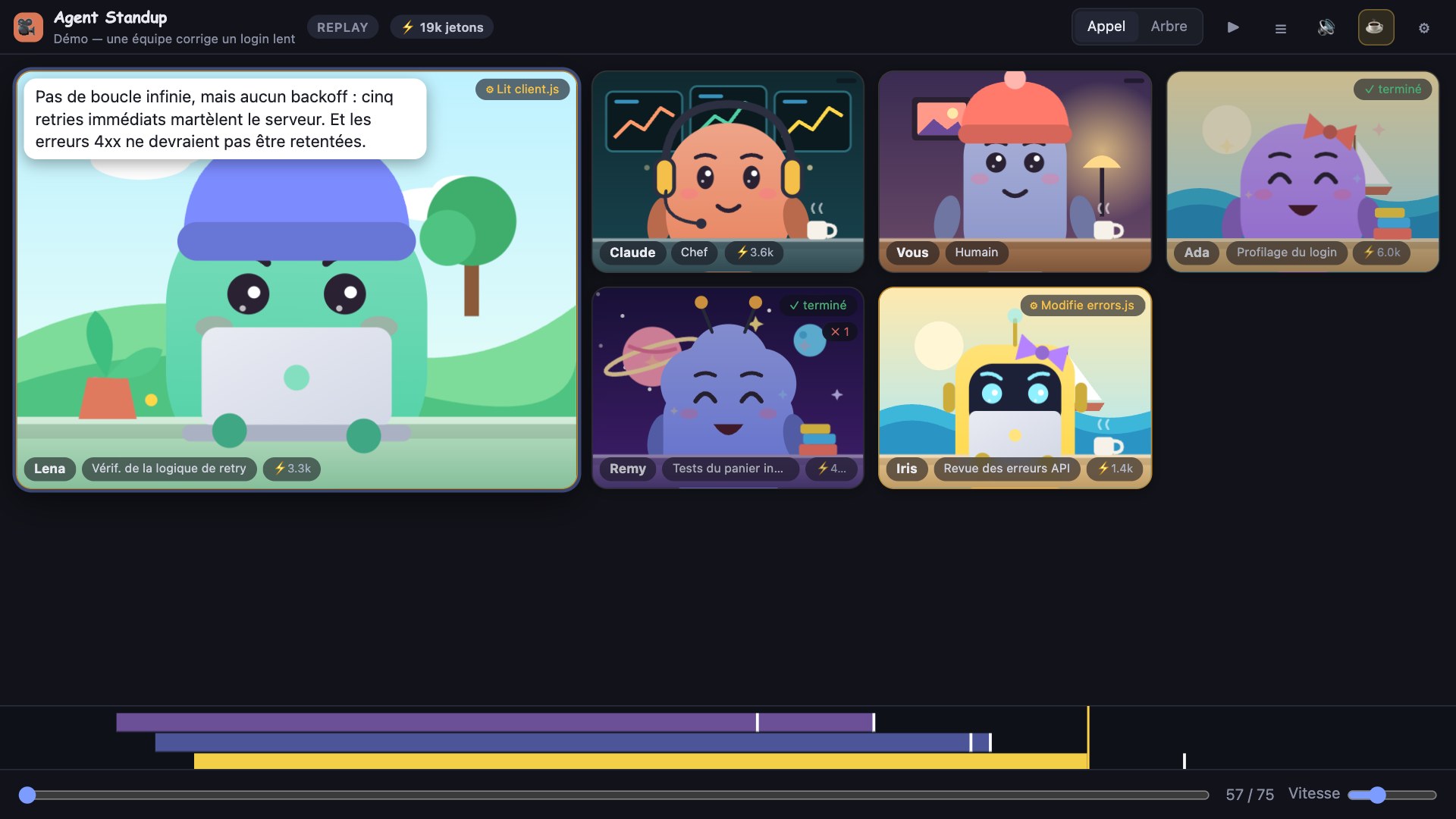1456x819 pixels.
Task: Select Claude's video tile
Action: tap(728, 171)
